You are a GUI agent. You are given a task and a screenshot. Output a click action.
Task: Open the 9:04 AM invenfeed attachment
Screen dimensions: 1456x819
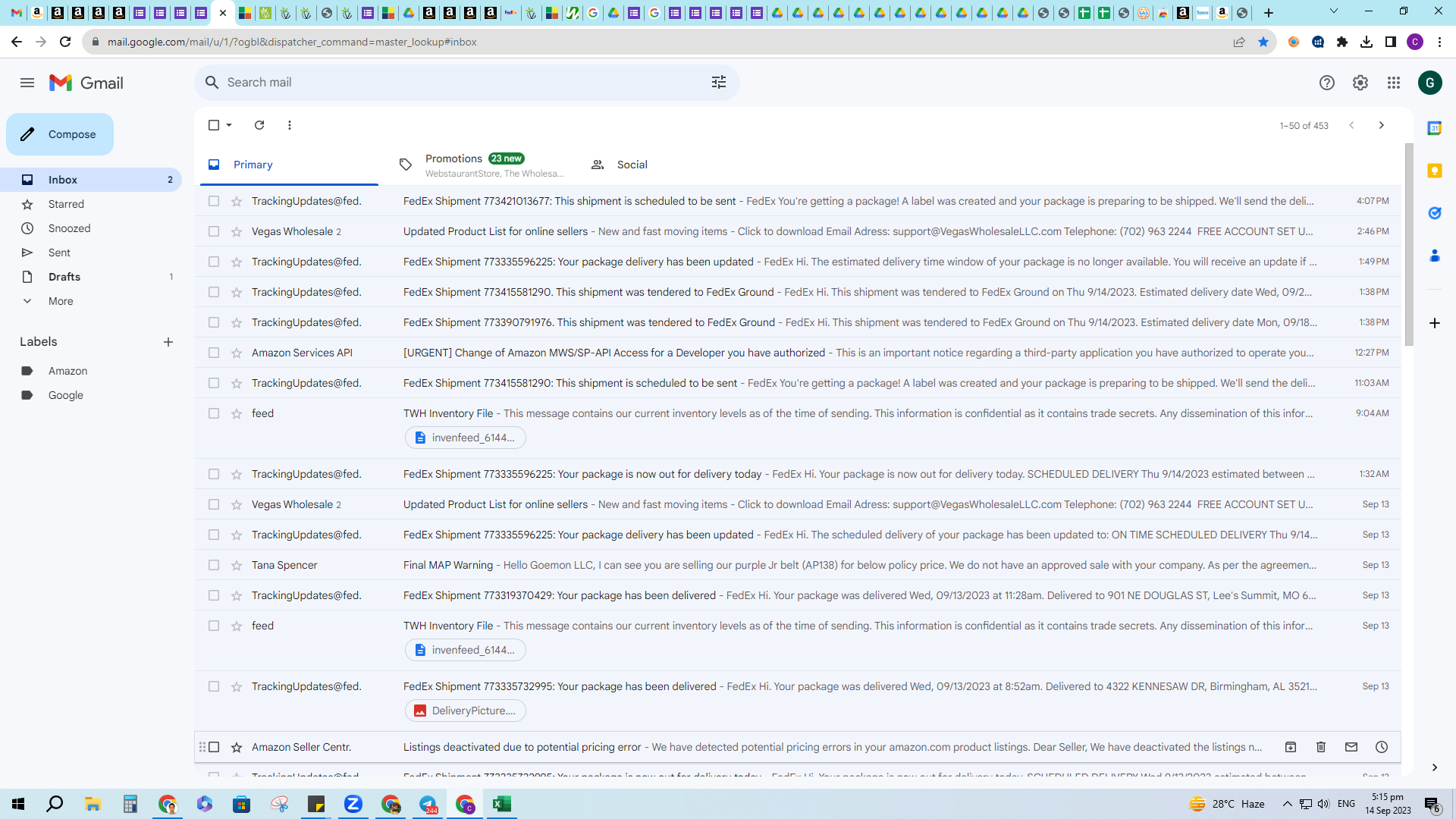[x=466, y=438]
